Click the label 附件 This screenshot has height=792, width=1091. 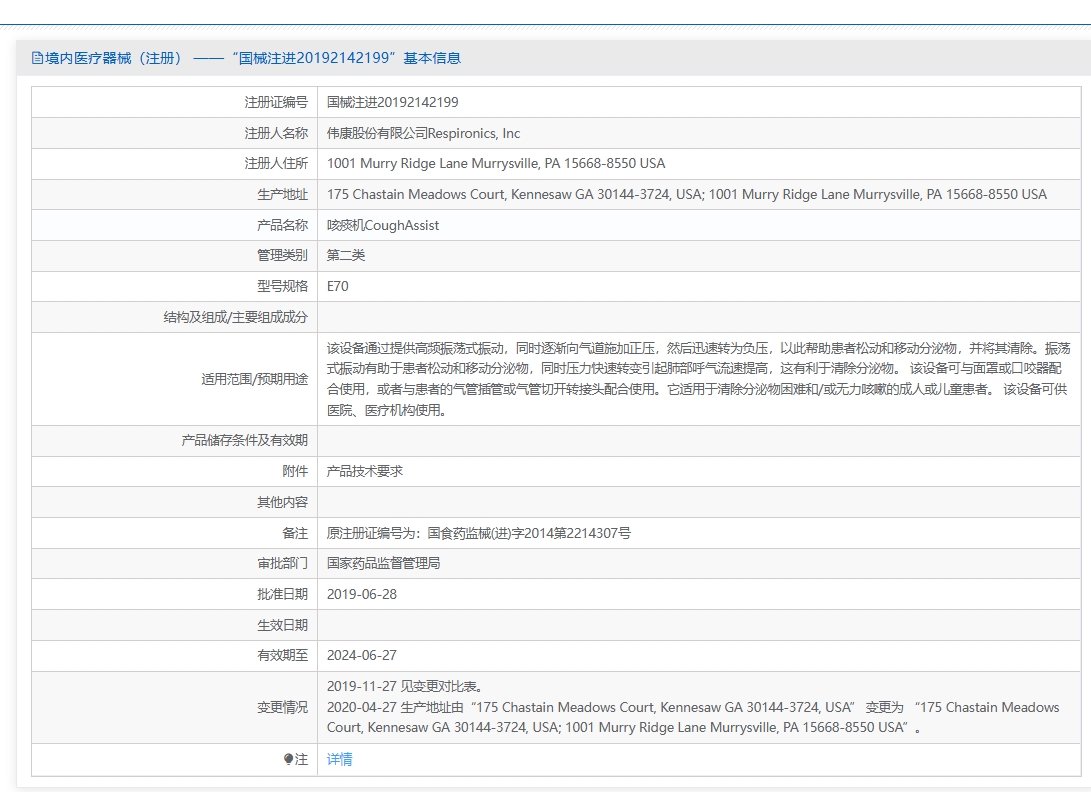(x=294, y=471)
